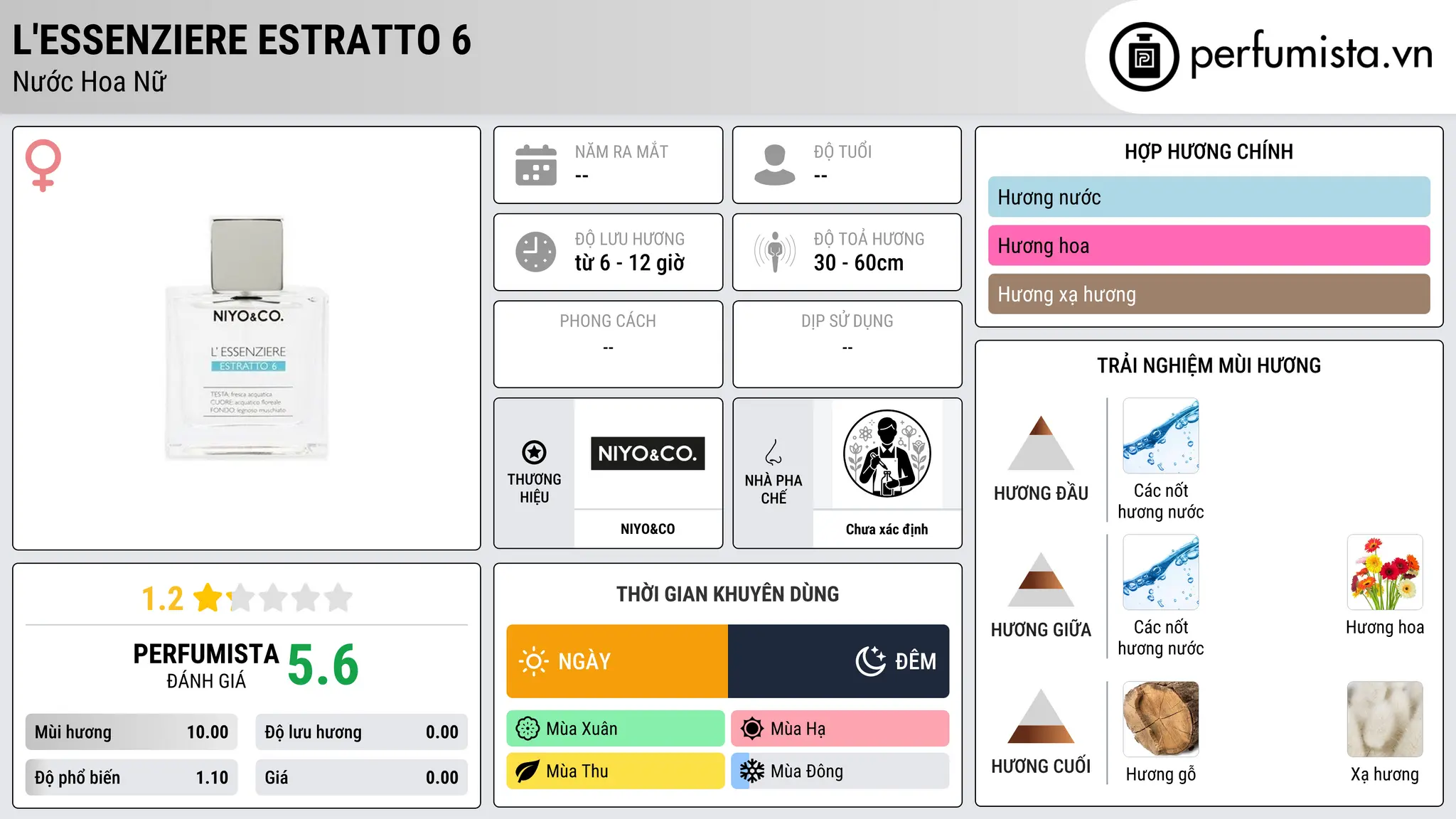Click the perfumer illustration icon

(x=887, y=454)
